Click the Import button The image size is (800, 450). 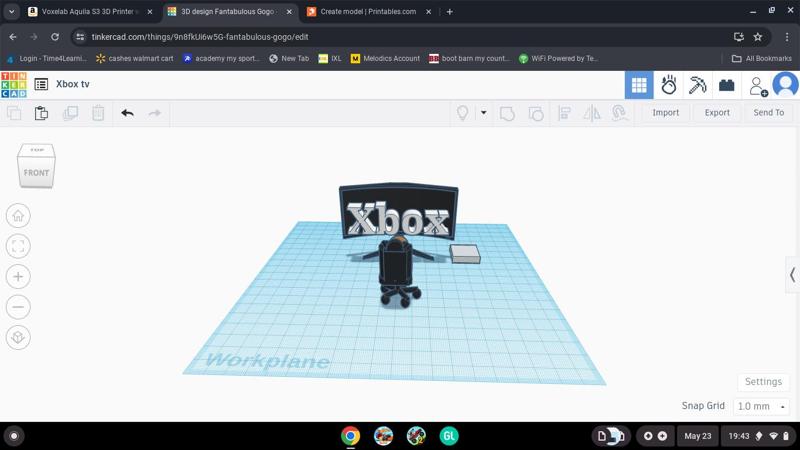[665, 113]
